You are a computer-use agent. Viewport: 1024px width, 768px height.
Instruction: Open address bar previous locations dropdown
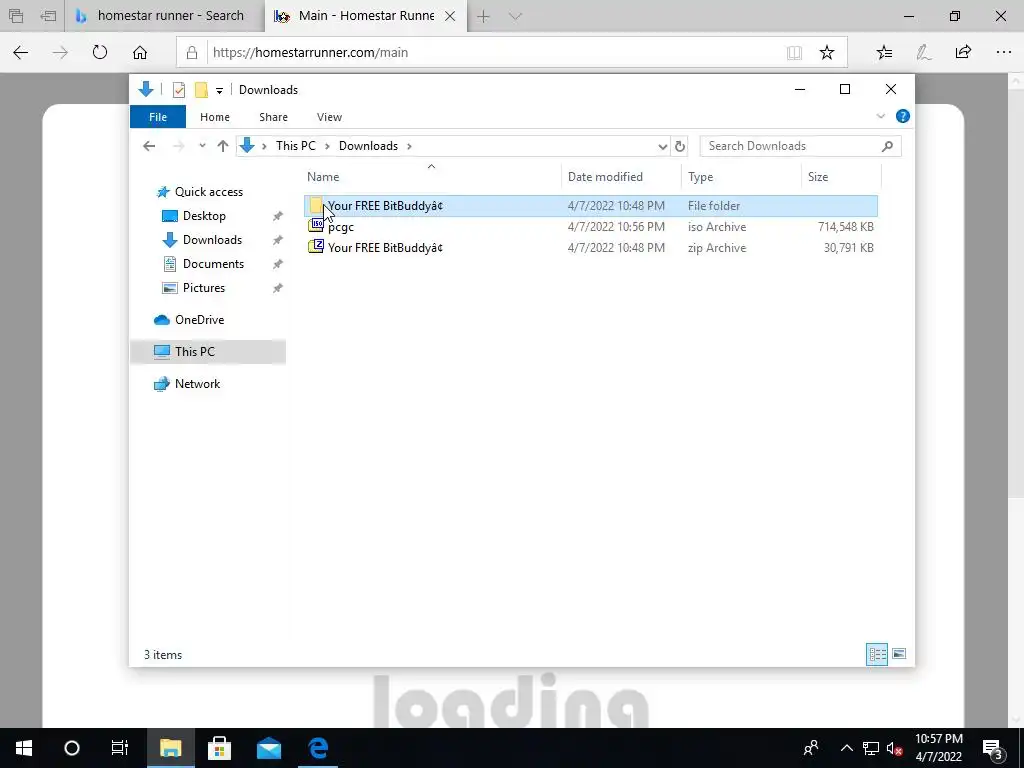(x=662, y=146)
